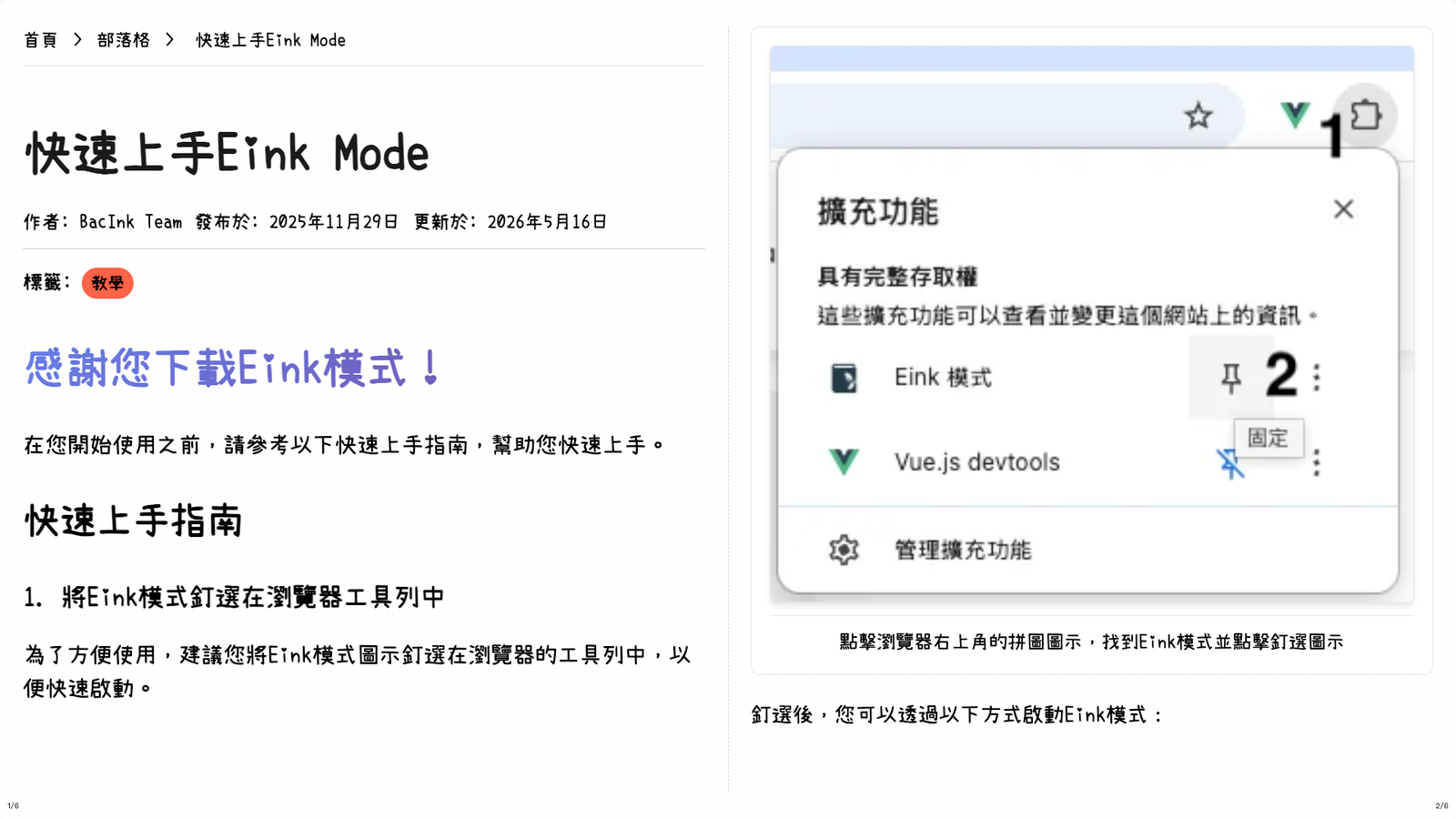Viewport: 1456px width, 819px height.
Task: Click the 快速上手指南 heading
Action: pyautogui.click(x=134, y=521)
